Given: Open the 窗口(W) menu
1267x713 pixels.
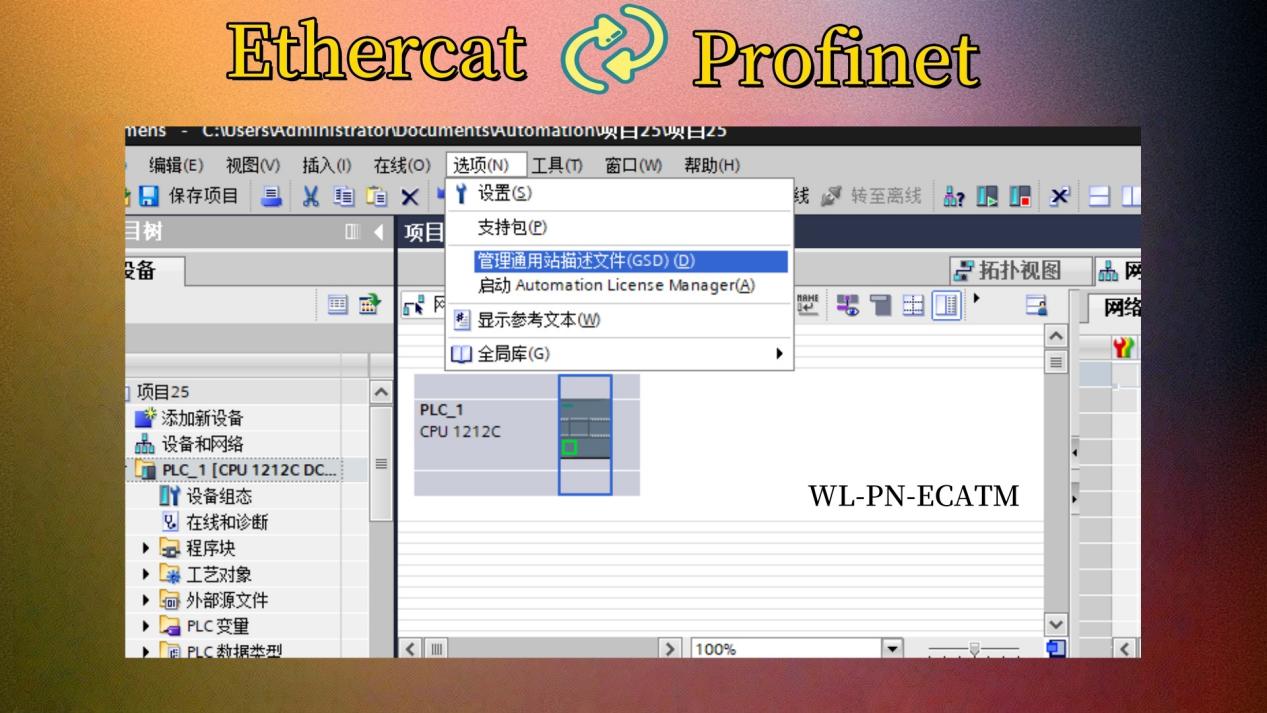Looking at the screenshot, I should pyautogui.click(x=634, y=165).
